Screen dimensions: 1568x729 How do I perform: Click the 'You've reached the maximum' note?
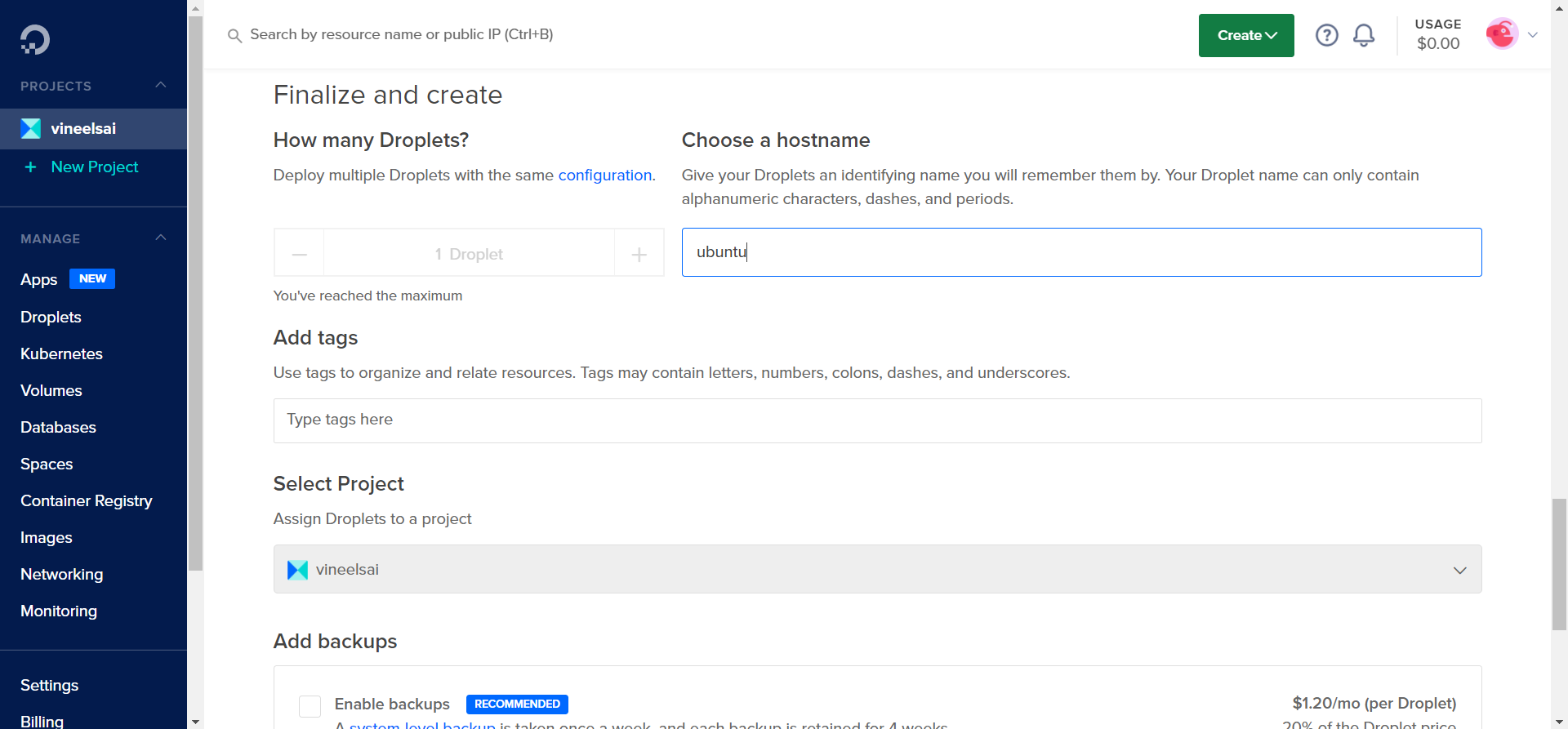click(x=367, y=296)
